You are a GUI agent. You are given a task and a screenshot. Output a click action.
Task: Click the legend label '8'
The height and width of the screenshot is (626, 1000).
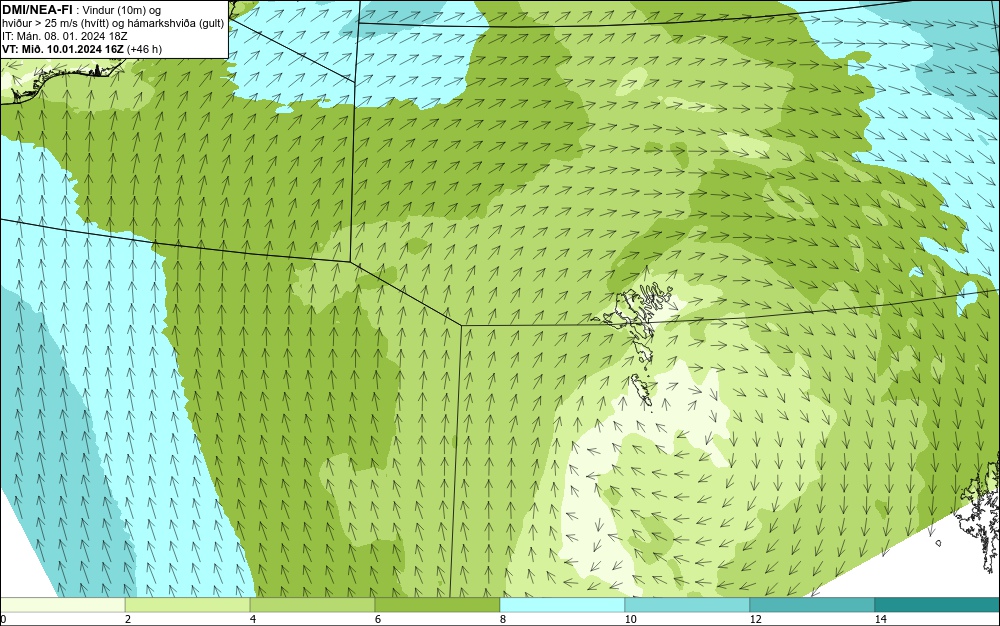click(x=503, y=619)
